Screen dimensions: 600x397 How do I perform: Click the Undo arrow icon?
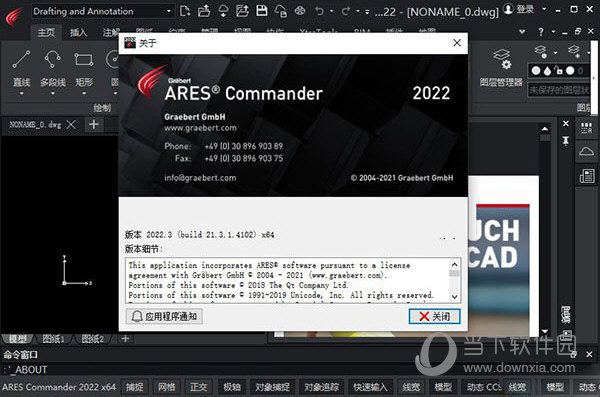pos(319,11)
